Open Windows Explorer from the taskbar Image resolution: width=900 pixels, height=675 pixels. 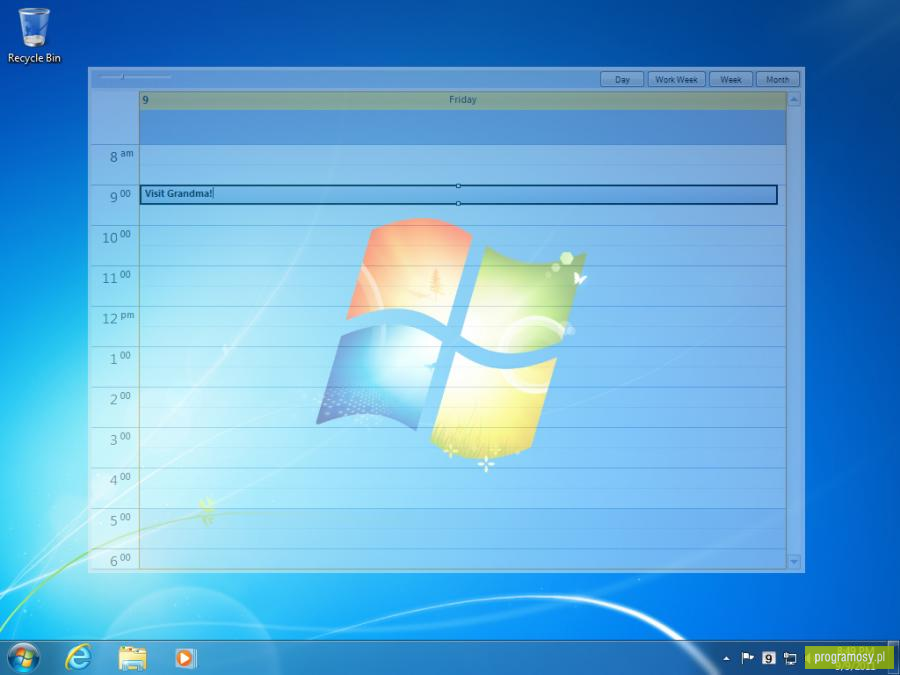(133, 658)
